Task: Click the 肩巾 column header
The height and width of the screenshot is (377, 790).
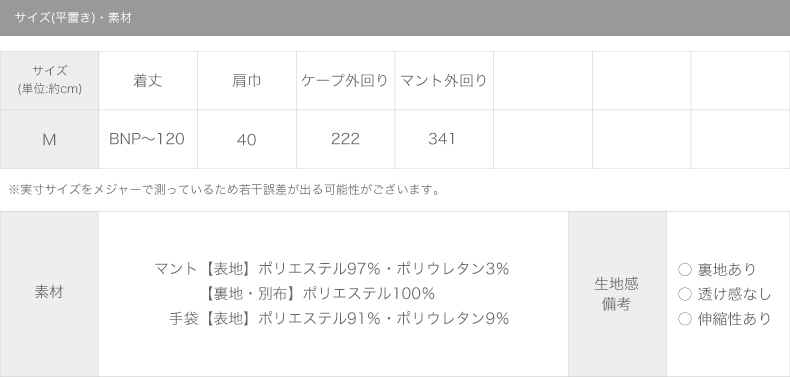Action: coord(246,81)
